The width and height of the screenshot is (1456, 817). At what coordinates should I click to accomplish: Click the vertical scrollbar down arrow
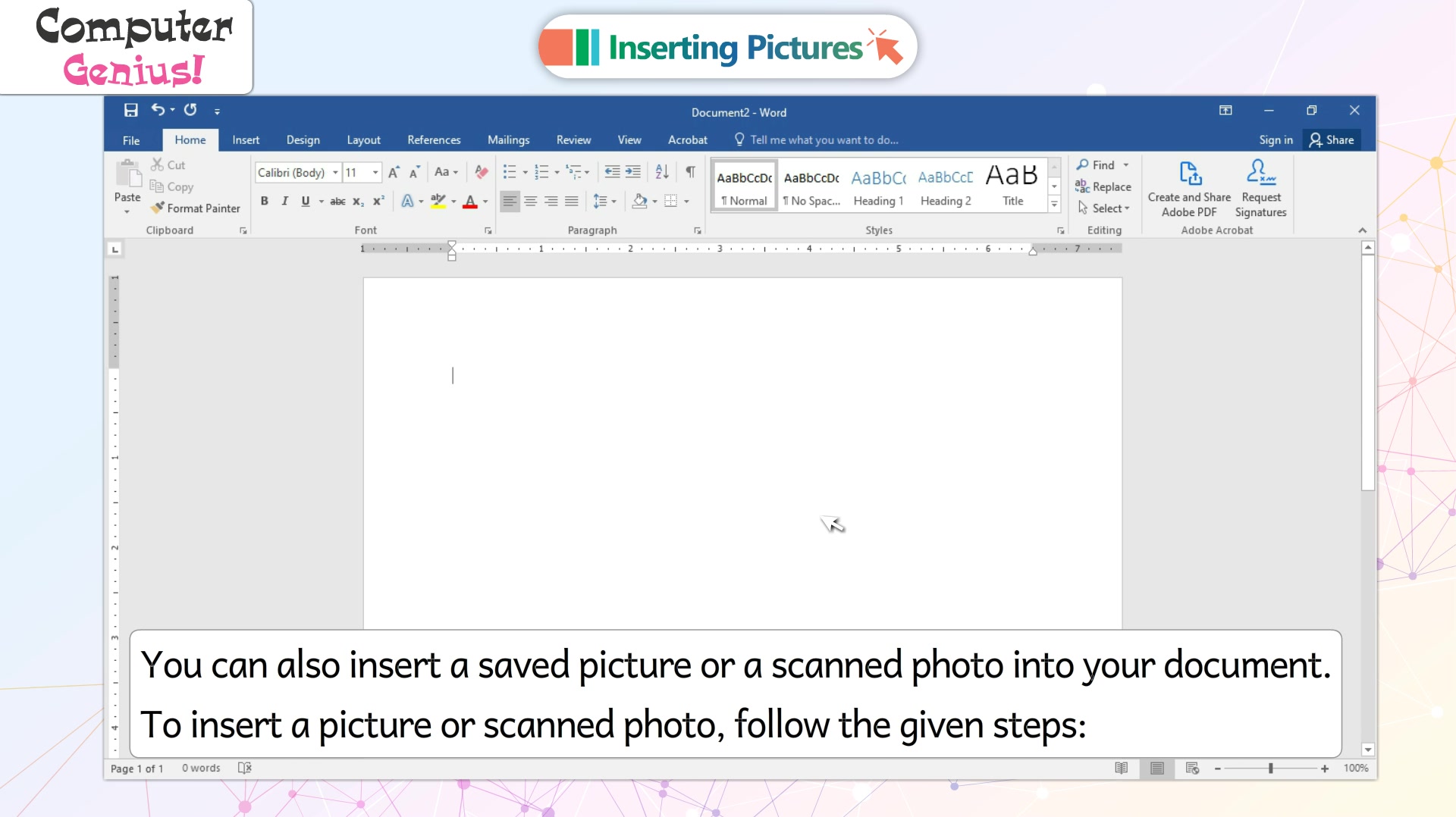click(x=1368, y=750)
